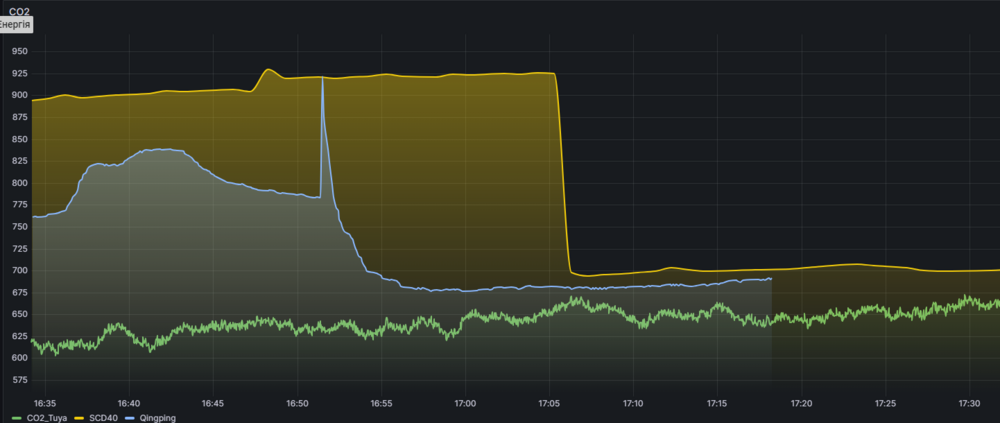The width and height of the screenshot is (1000, 423).
Task: Click the 675 Y-axis label
Action: pyautogui.click(x=20, y=293)
